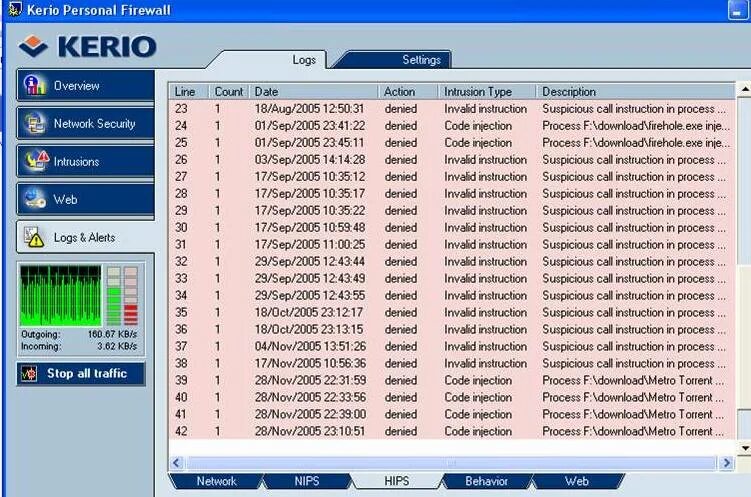
Task: Click the Web globe and key icon
Action: (x=35, y=199)
